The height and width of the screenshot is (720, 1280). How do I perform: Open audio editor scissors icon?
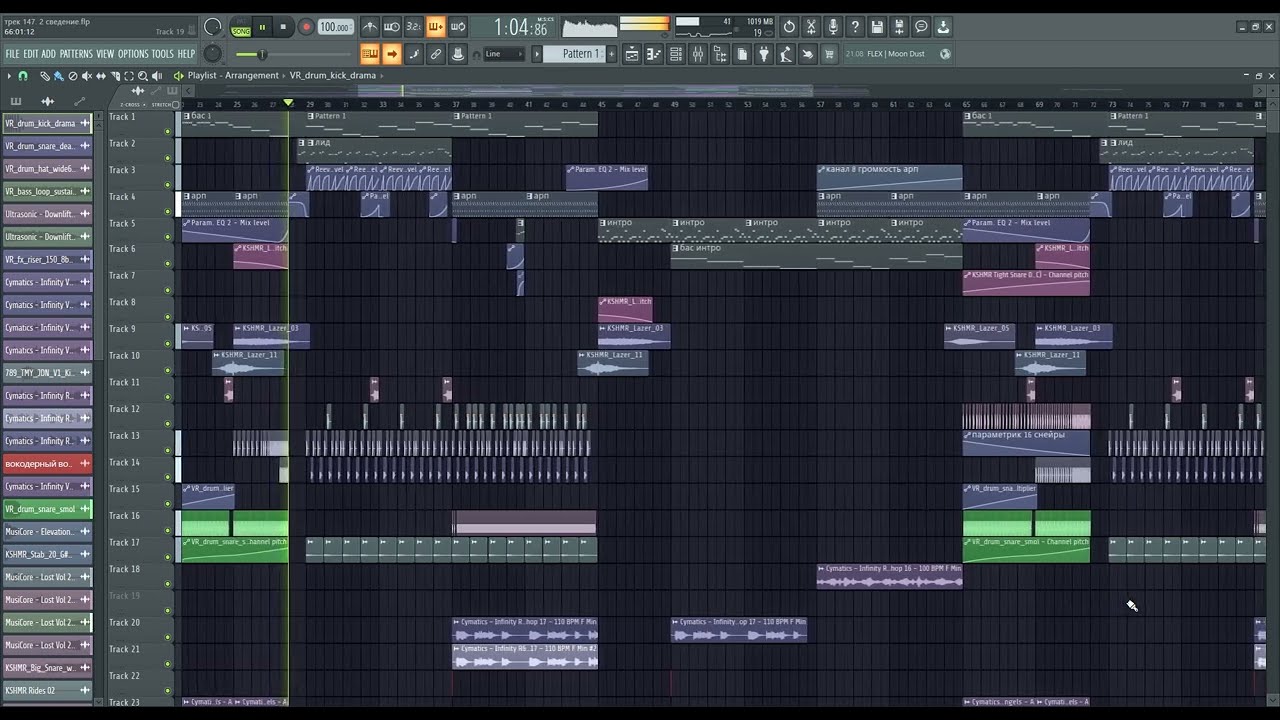[x=811, y=27]
